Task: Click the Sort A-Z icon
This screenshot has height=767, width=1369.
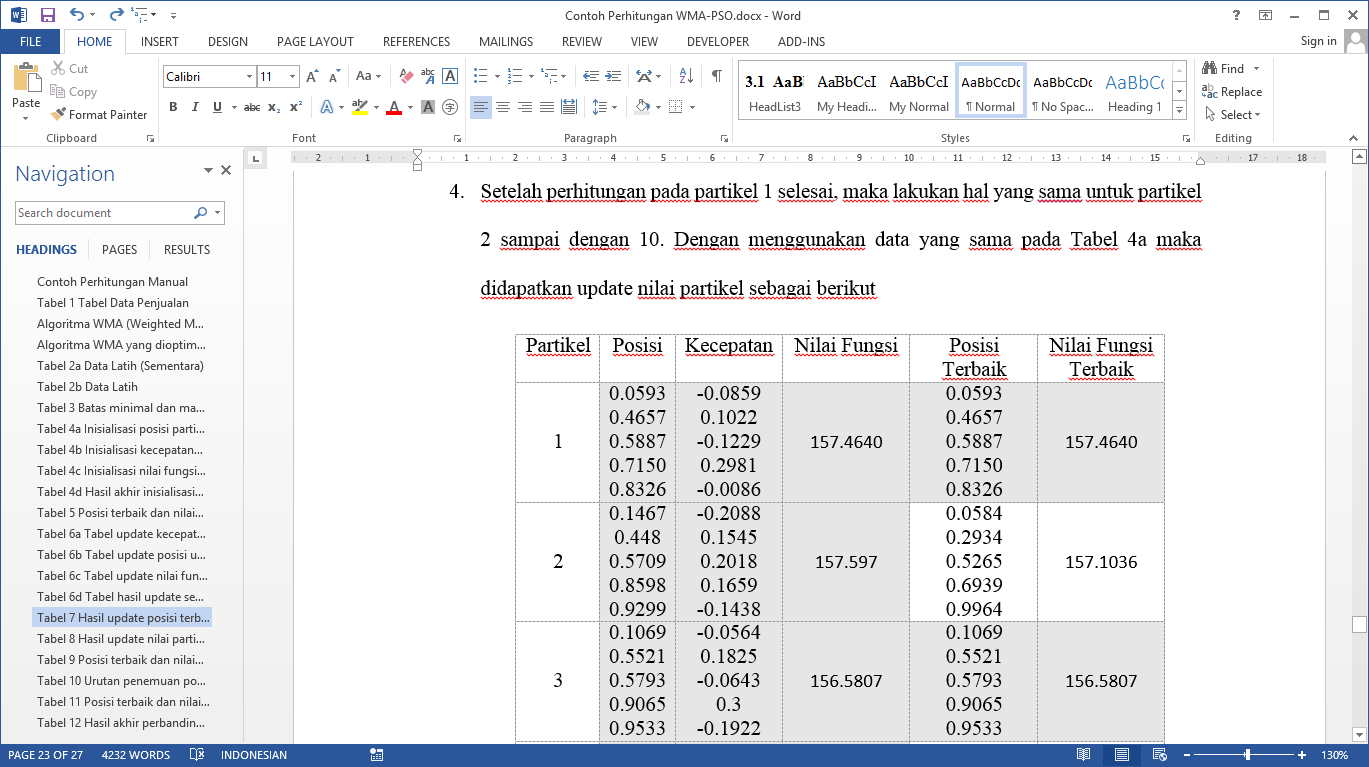Action: [x=686, y=76]
